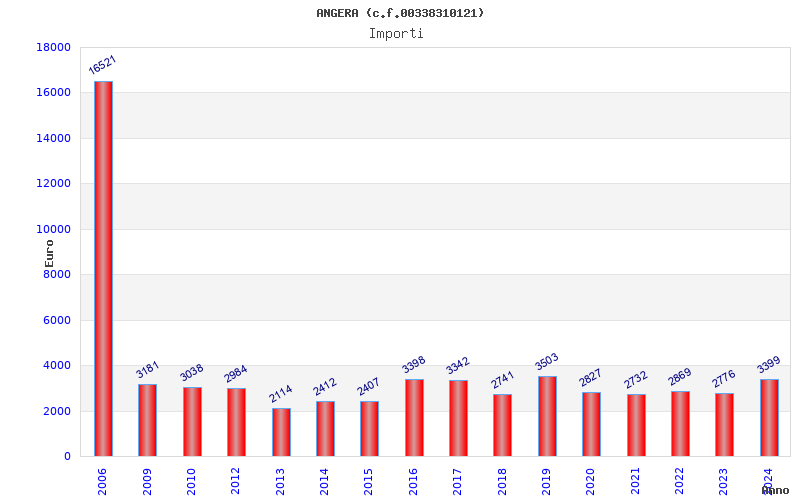Click the Euro y-axis label
The image size is (800, 500).
coord(49,254)
